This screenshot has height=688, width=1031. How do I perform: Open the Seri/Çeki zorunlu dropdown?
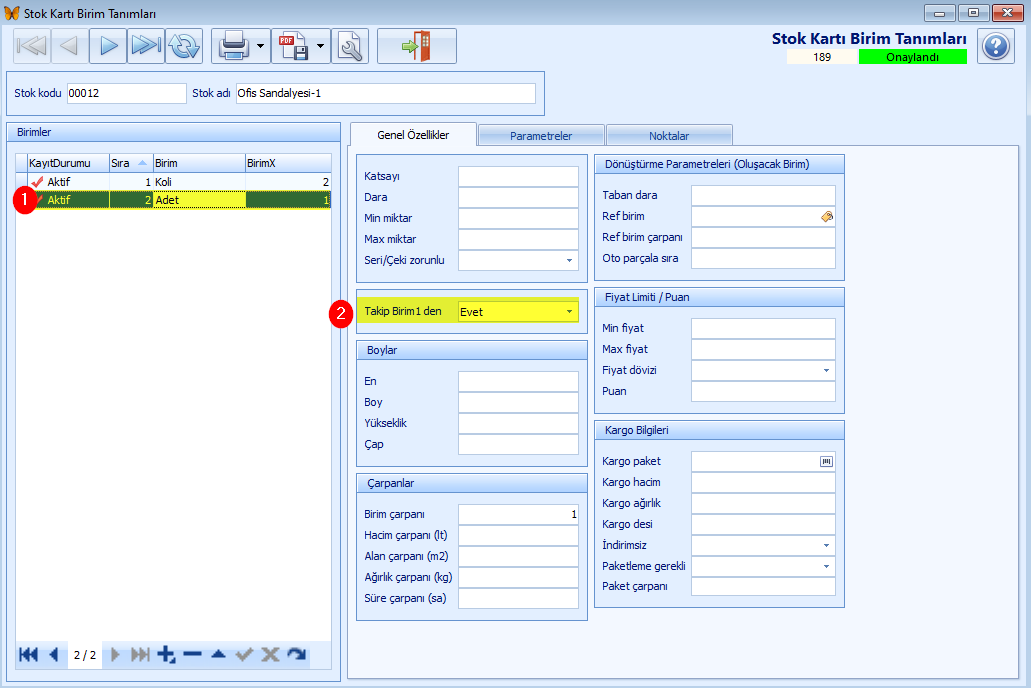click(x=569, y=260)
